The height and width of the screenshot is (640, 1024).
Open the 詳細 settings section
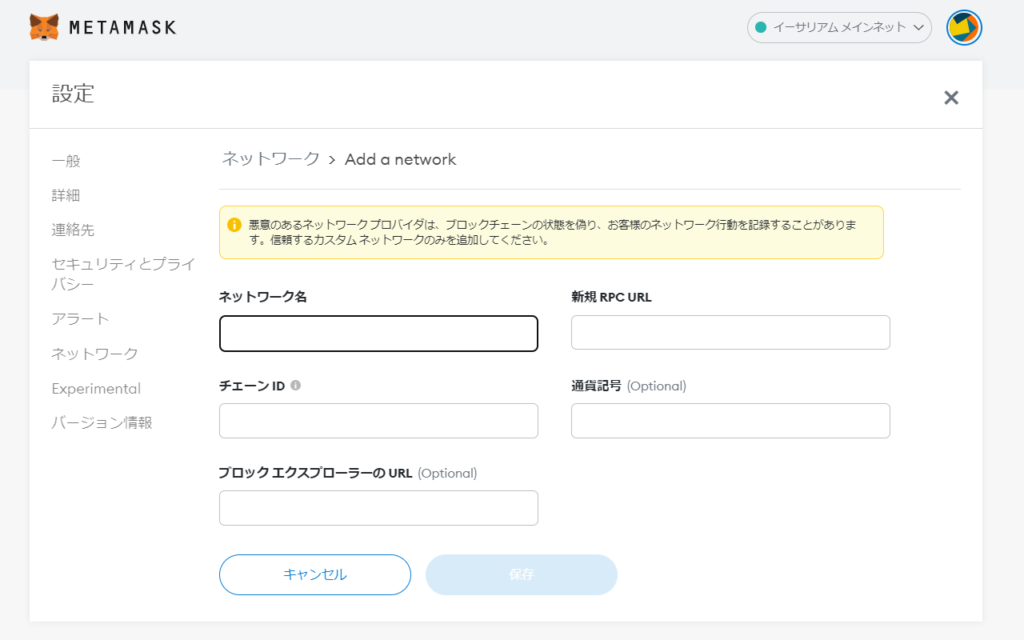click(66, 195)
